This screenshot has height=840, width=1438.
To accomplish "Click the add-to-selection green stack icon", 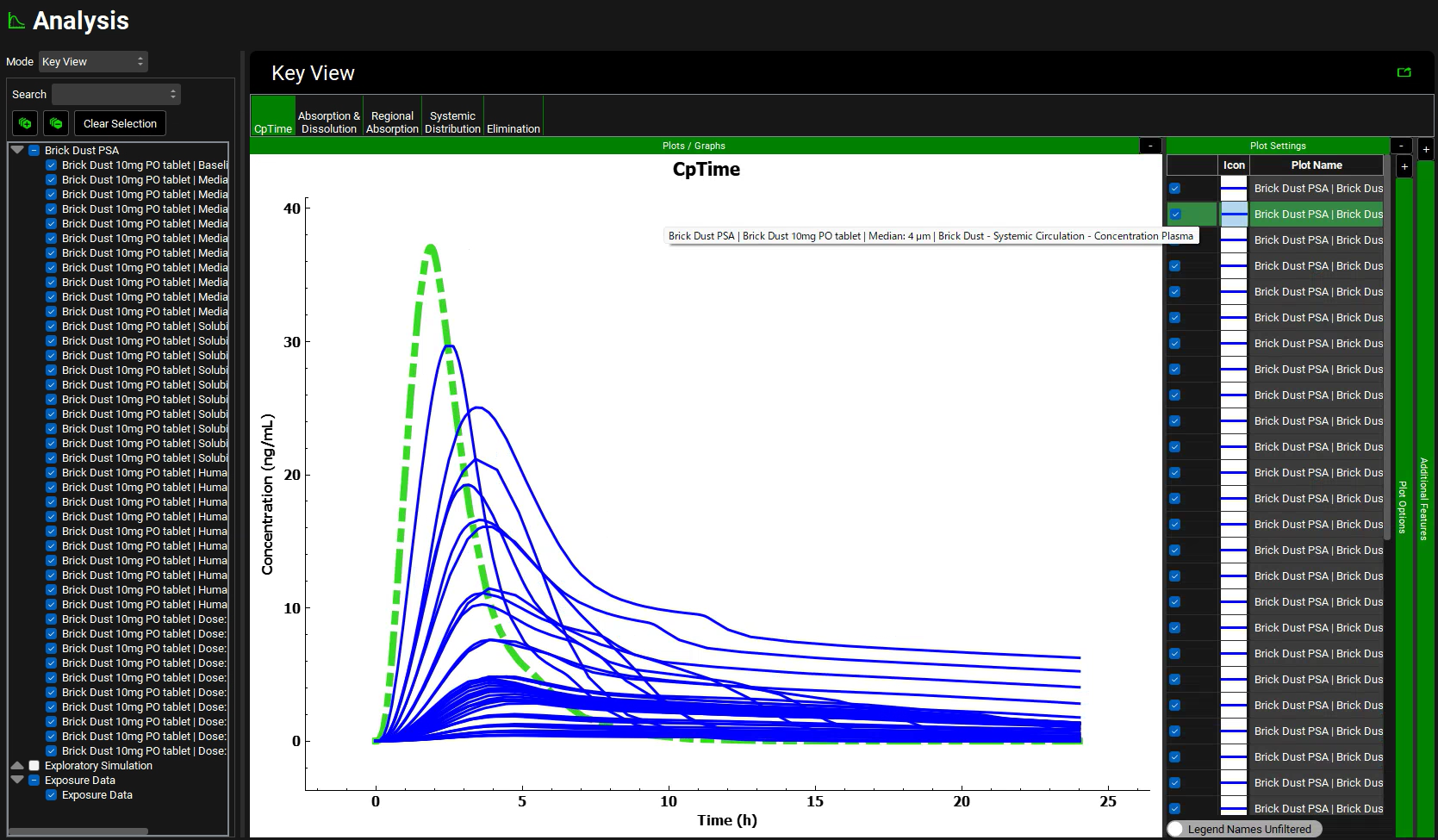I will [25, 123].
